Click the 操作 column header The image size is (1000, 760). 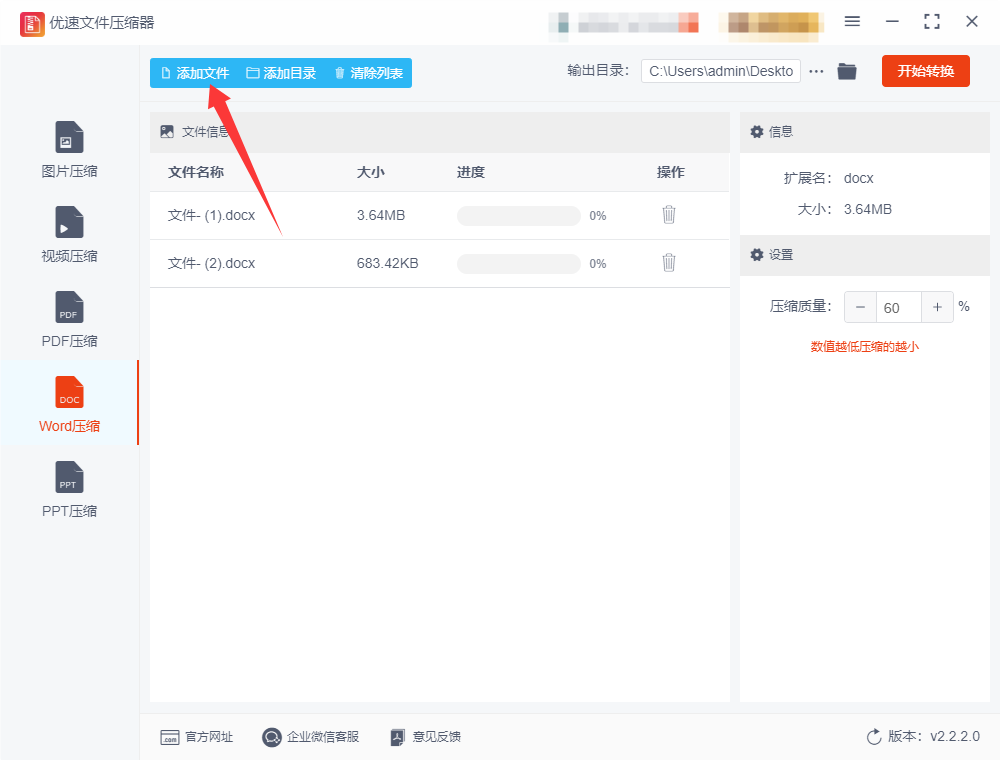coord(670,172)
